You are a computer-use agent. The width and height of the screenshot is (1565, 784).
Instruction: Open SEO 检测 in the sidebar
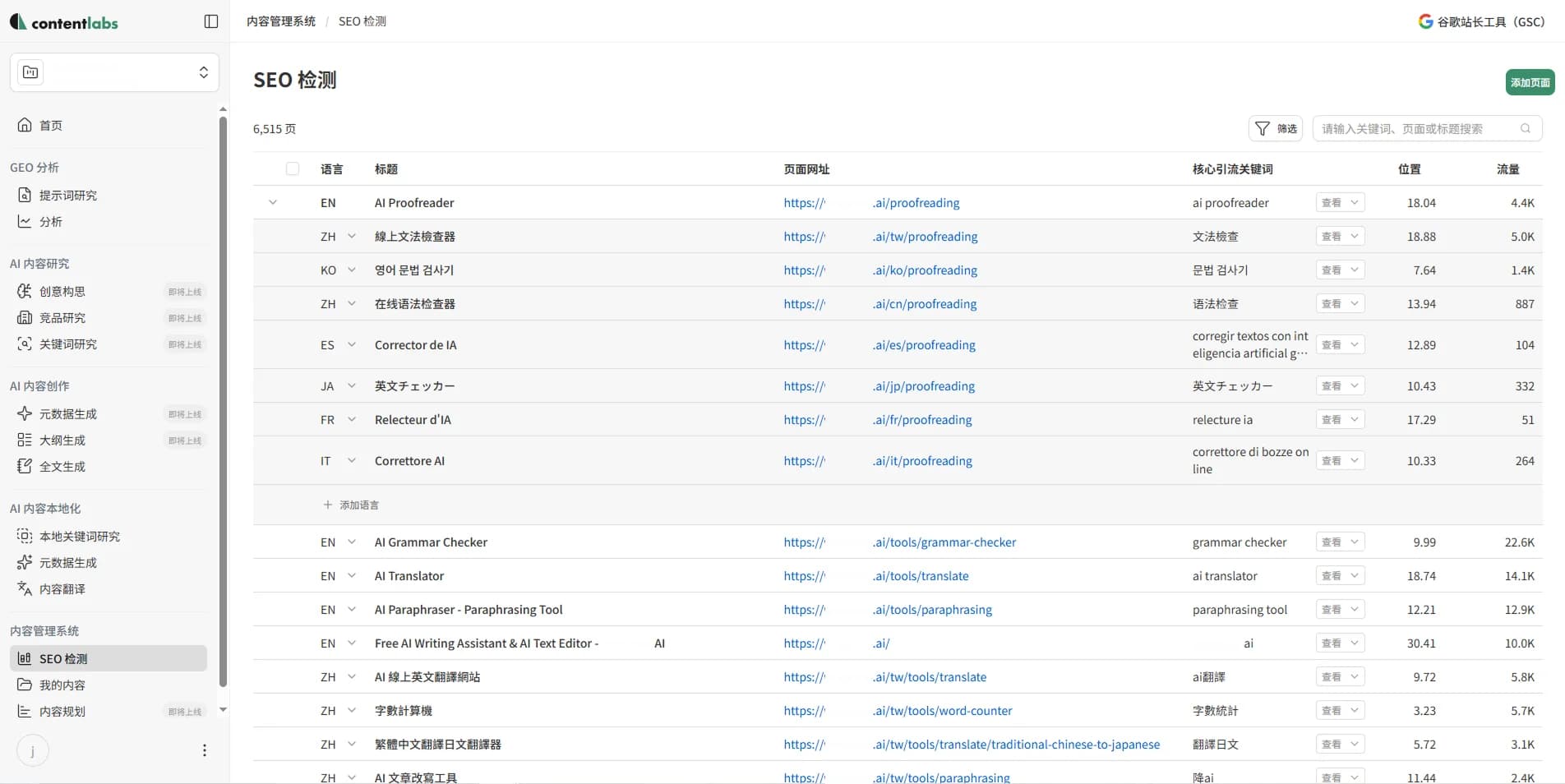pos(63,658)
